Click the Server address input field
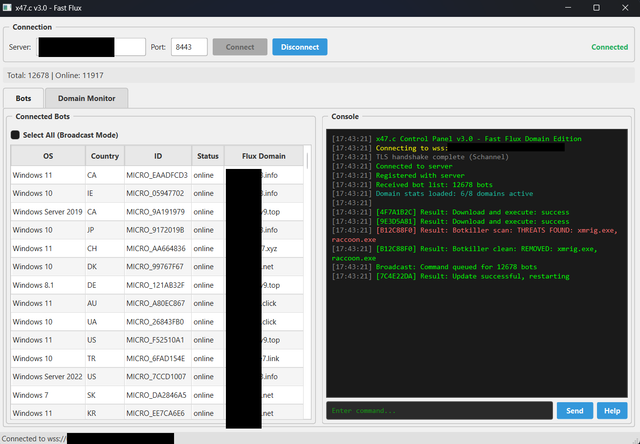 click(91, 47)
